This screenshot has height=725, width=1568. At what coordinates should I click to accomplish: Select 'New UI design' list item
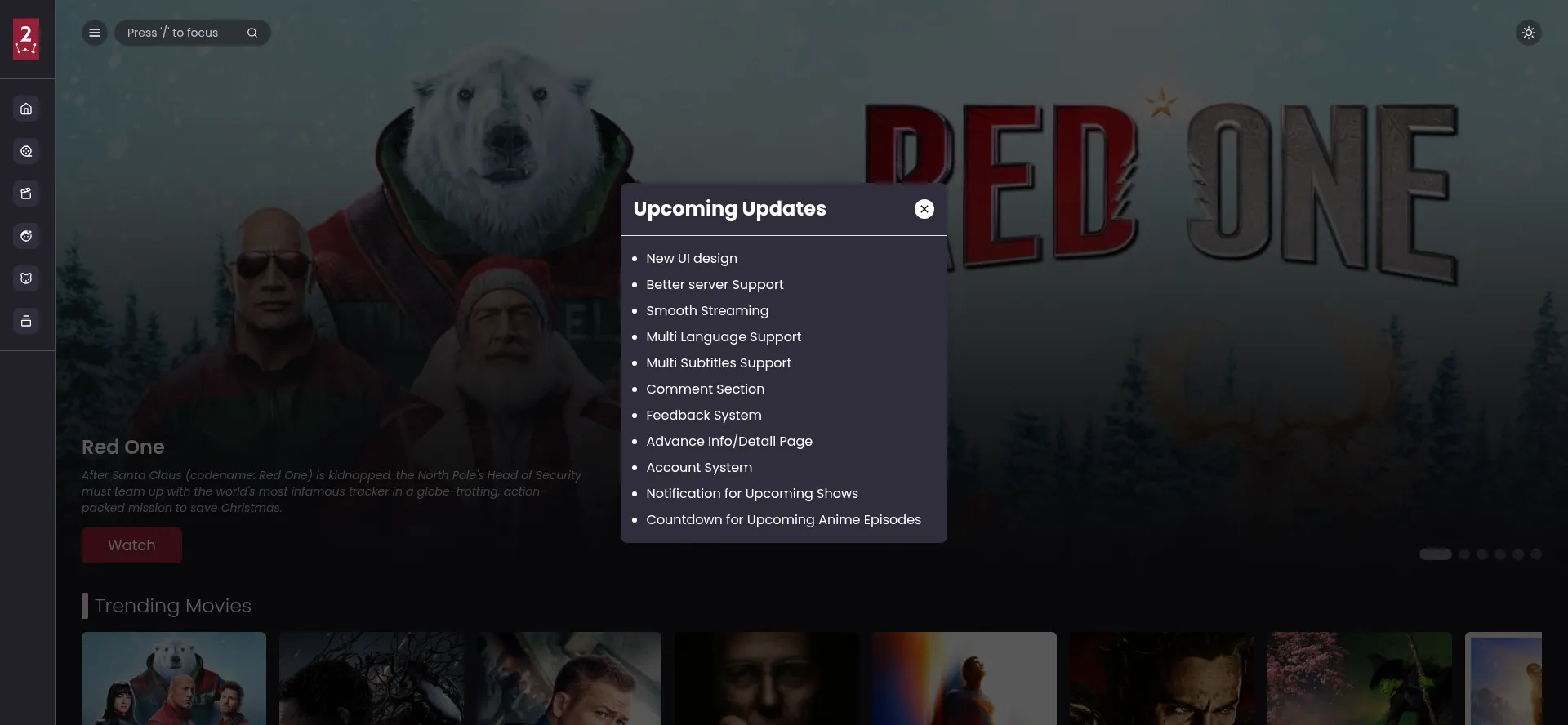(692, 259)
